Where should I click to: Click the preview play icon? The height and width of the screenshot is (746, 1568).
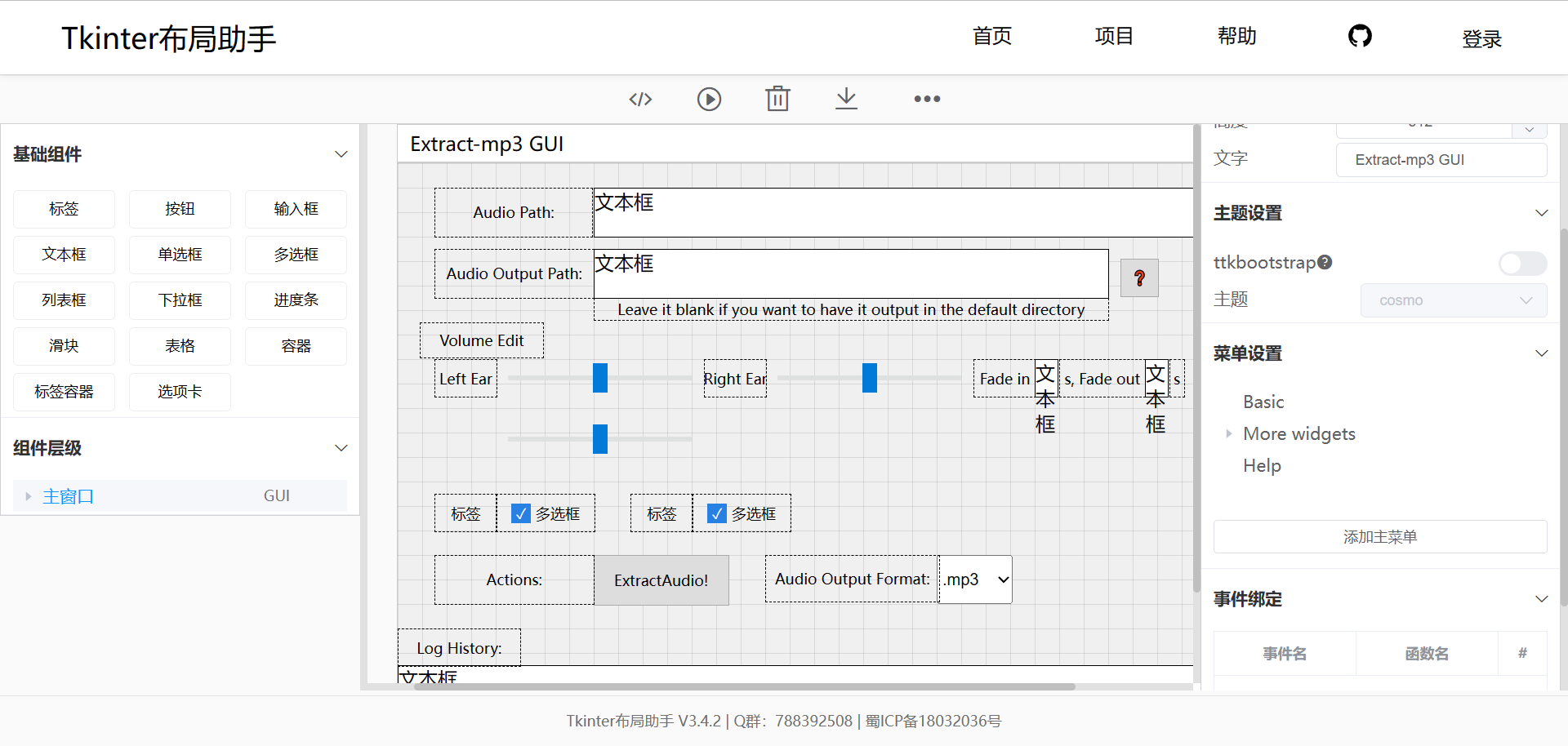(x=709, y=99)
